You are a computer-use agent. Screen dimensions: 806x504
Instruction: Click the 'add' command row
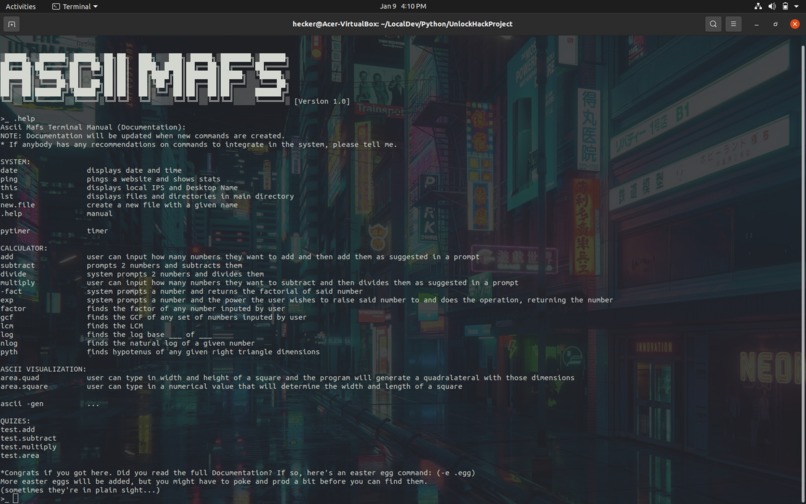tap(240, 257)
